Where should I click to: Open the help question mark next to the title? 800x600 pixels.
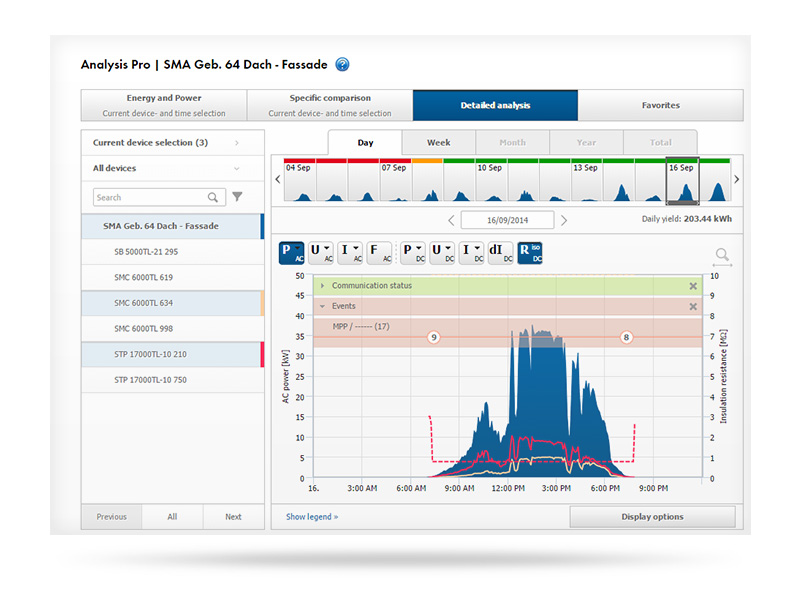[x=341, y=64]
